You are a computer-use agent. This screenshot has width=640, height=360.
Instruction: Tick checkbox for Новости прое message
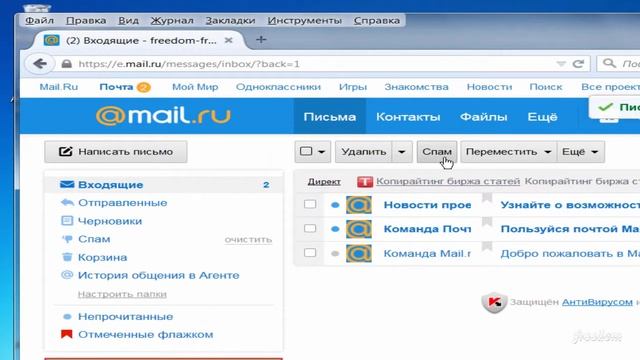[x=310, y=204]
